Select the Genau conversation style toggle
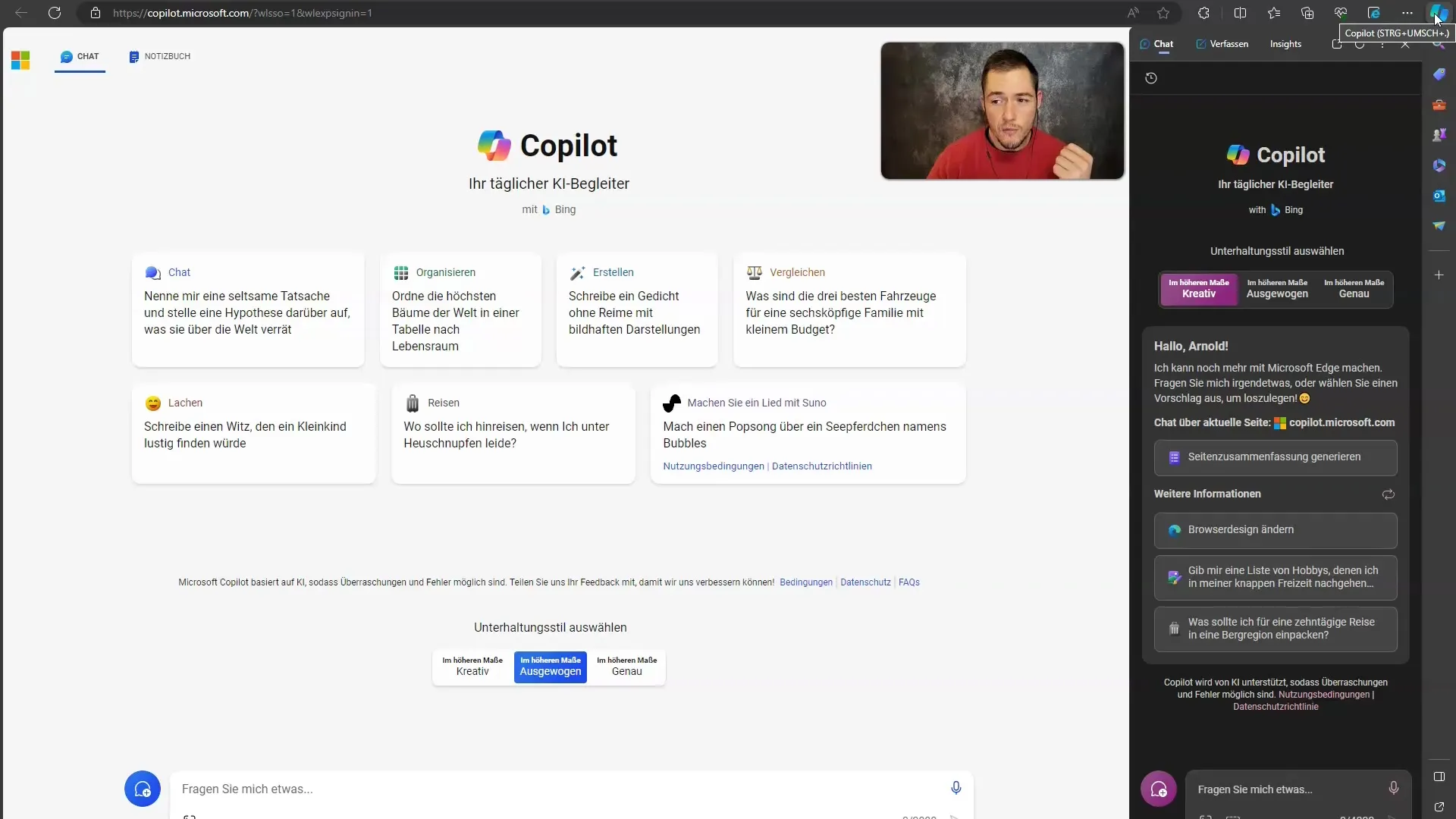1456x819 pixels. tap(626, 665)
